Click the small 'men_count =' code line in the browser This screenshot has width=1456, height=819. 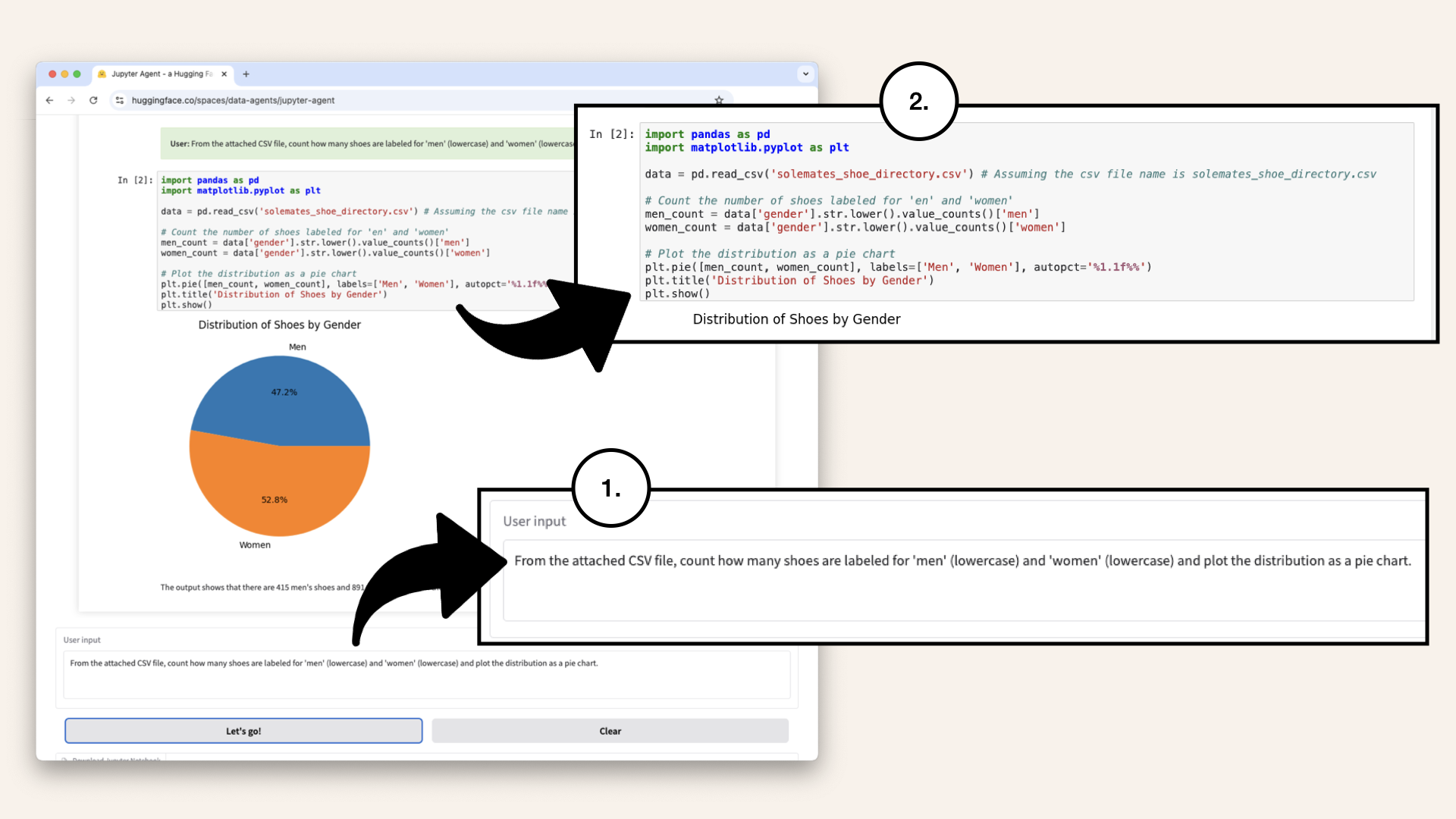(x=315, y=243)
